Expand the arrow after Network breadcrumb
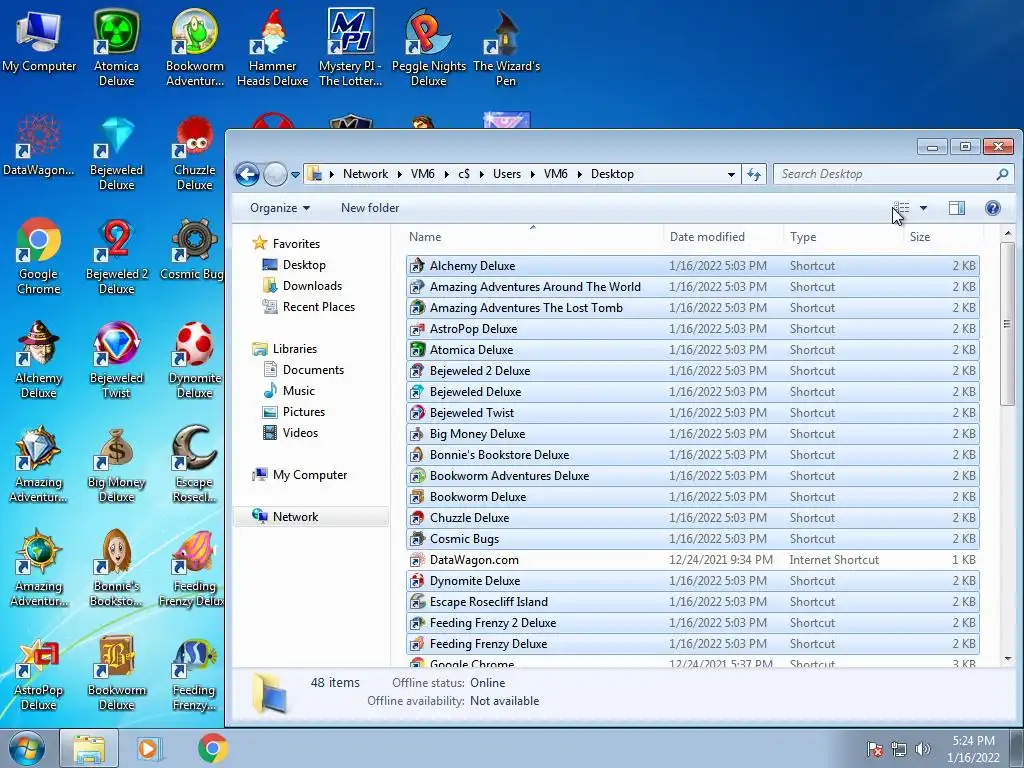Image resolution: width=1024 pixels, height=768 pixels. click(x=399, y=174)
